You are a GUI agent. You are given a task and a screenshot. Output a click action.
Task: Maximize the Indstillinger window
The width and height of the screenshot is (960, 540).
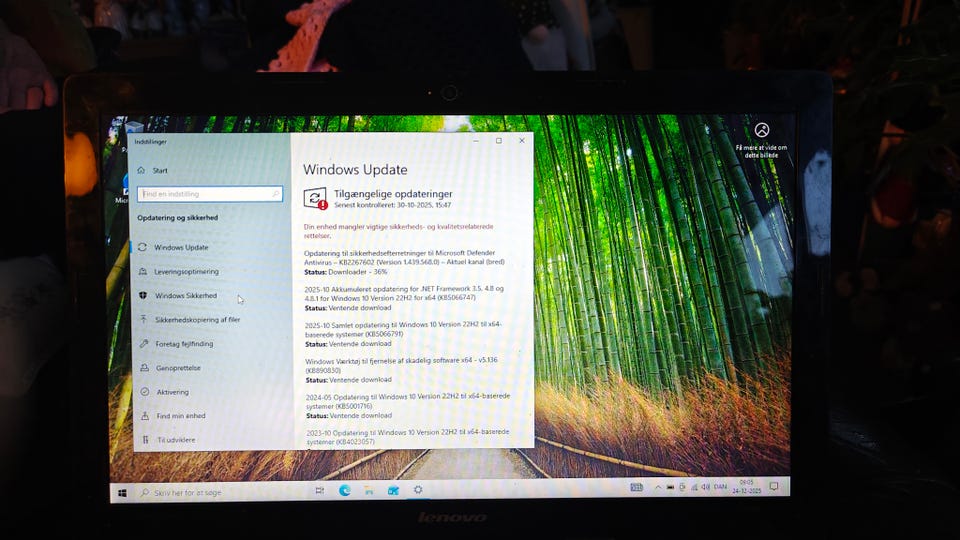(499, 141)
